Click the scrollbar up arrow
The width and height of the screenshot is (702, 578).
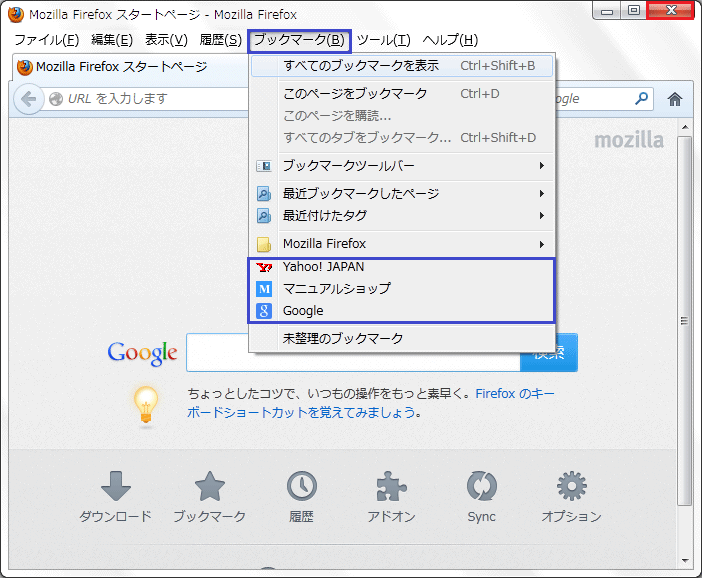point(685,127)
